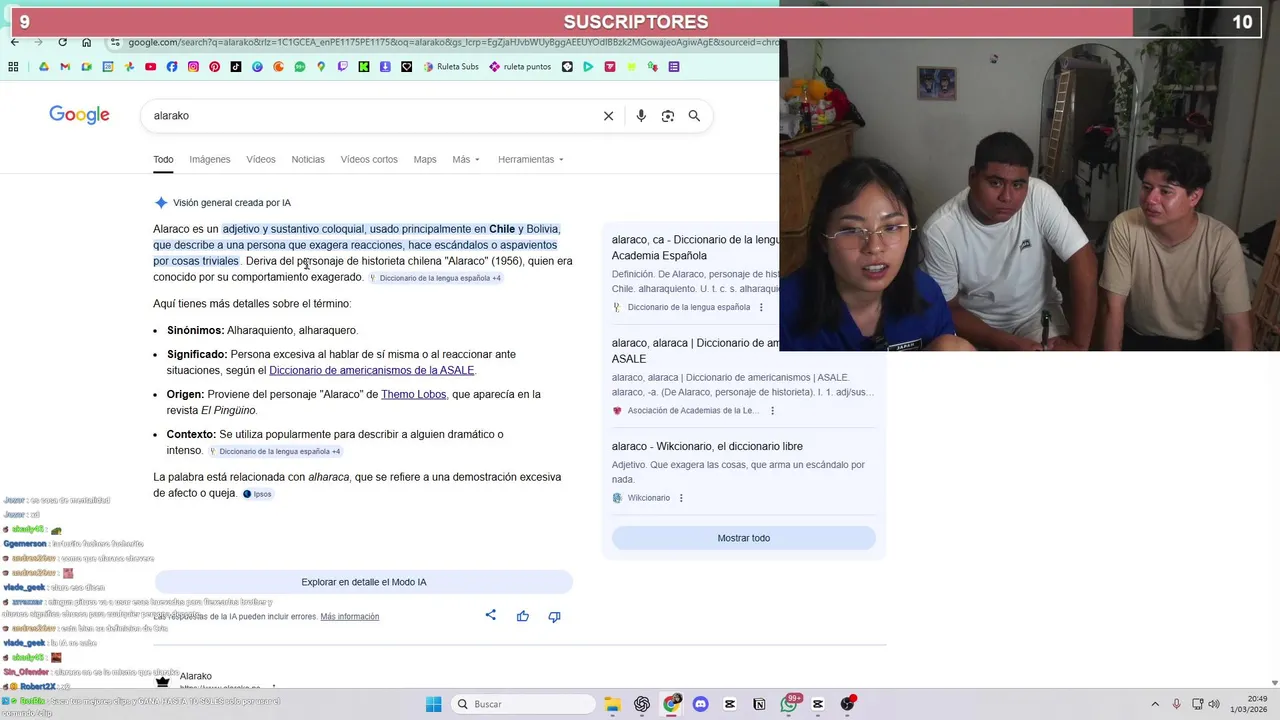Start voice search with the microphone icon
Viewport: 1280px width, 720px height.
point(641,116)
